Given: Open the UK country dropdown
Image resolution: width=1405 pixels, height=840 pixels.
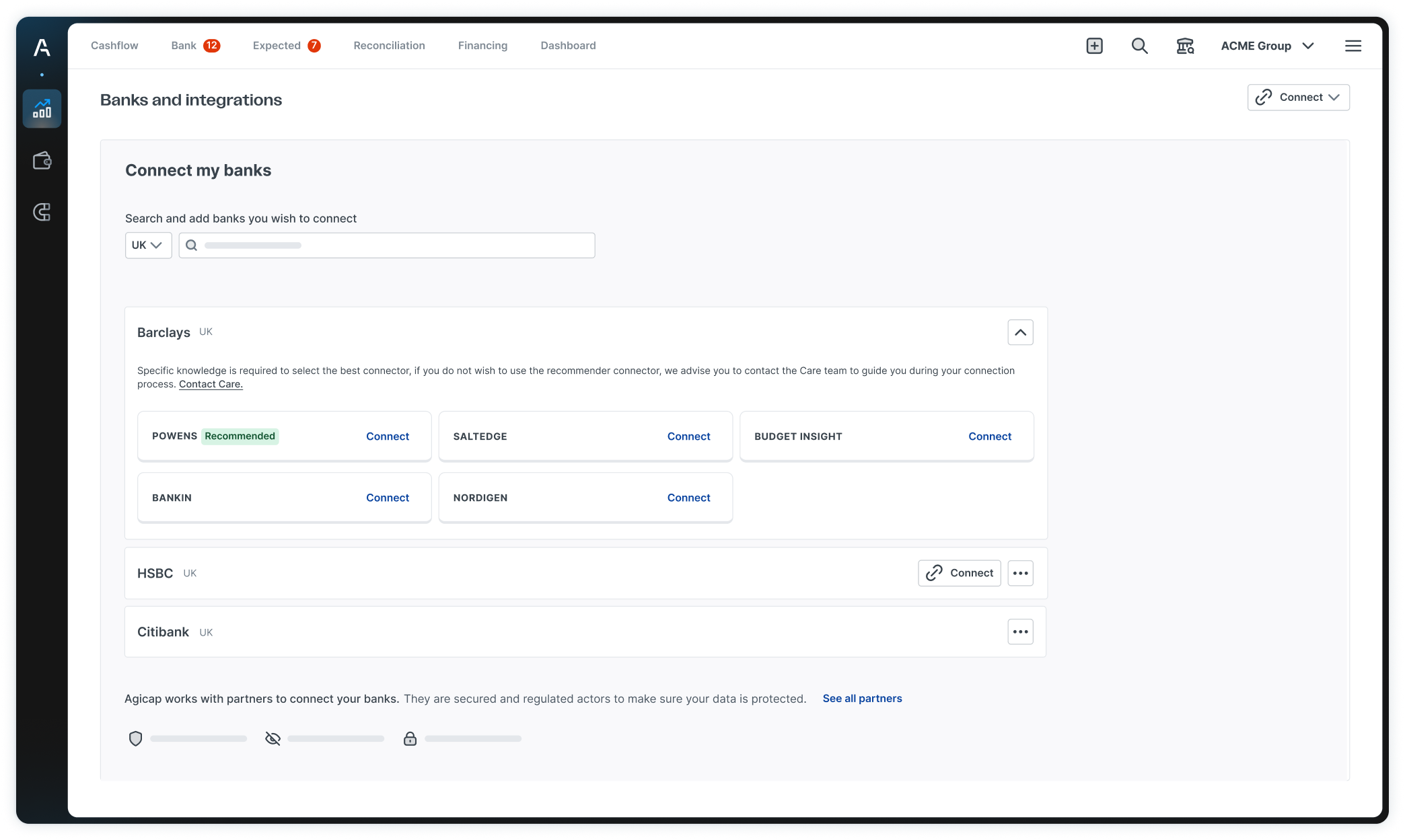Looking at the screenshot, I should [148, 245].
